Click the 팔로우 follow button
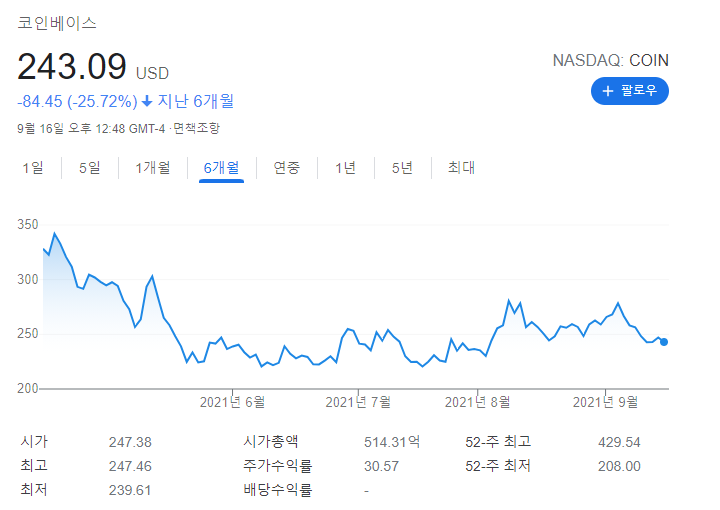This screenshot has height=510, width=720. pyautogui.click(x=630, y=91)
